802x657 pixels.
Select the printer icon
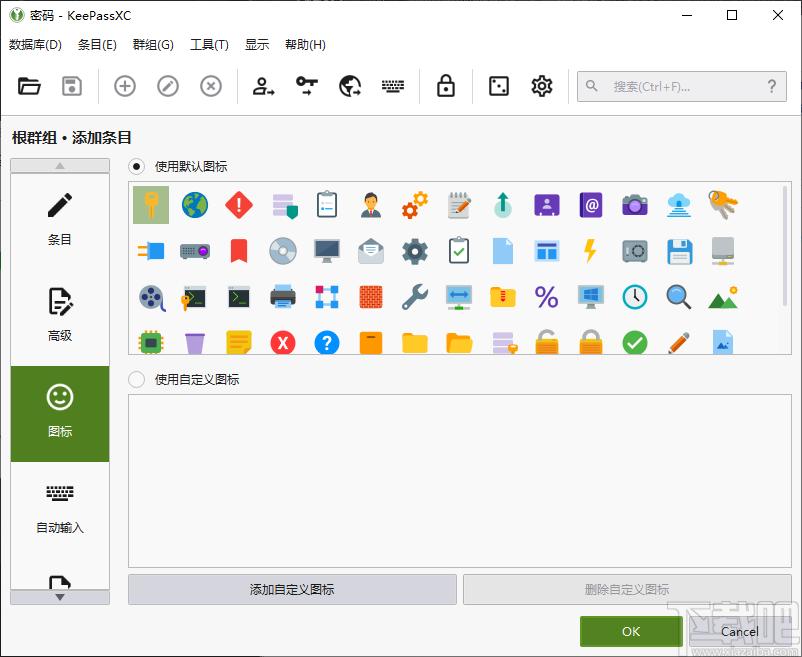pyautogui.click(x=283, y=297)
